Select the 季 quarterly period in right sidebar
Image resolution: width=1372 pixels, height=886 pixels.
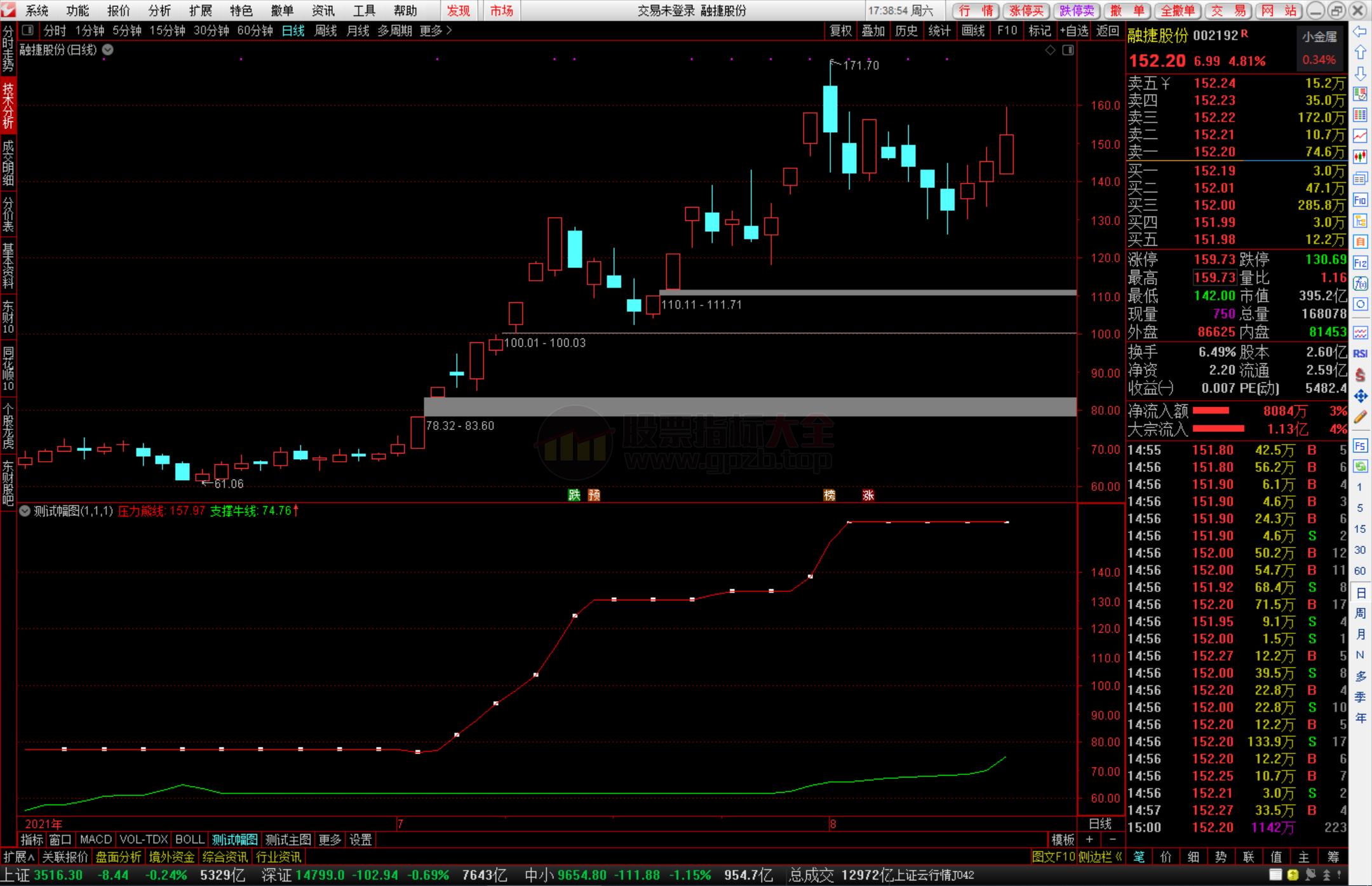pyautogui.click(x=1360, y=697)
